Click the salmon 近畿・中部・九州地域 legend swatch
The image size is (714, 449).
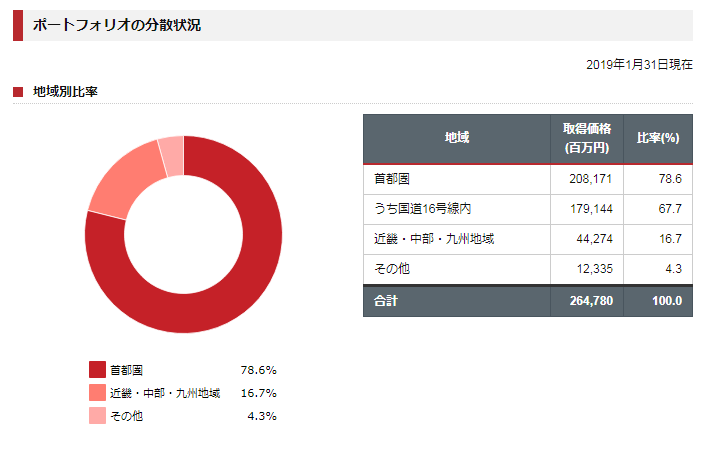(97, 392)
